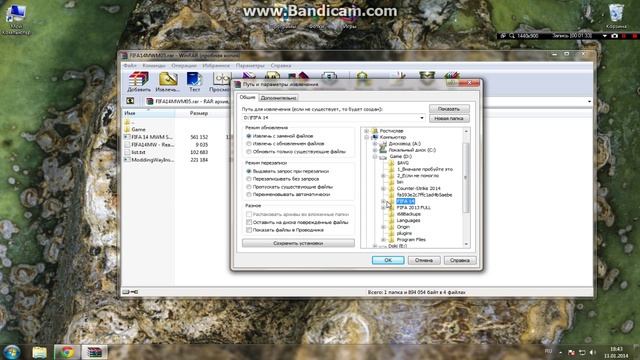The height and width of the screenshot is (360, 640).
Task: Click the folder tree scroll-down arrow
Action: [466, 244]
